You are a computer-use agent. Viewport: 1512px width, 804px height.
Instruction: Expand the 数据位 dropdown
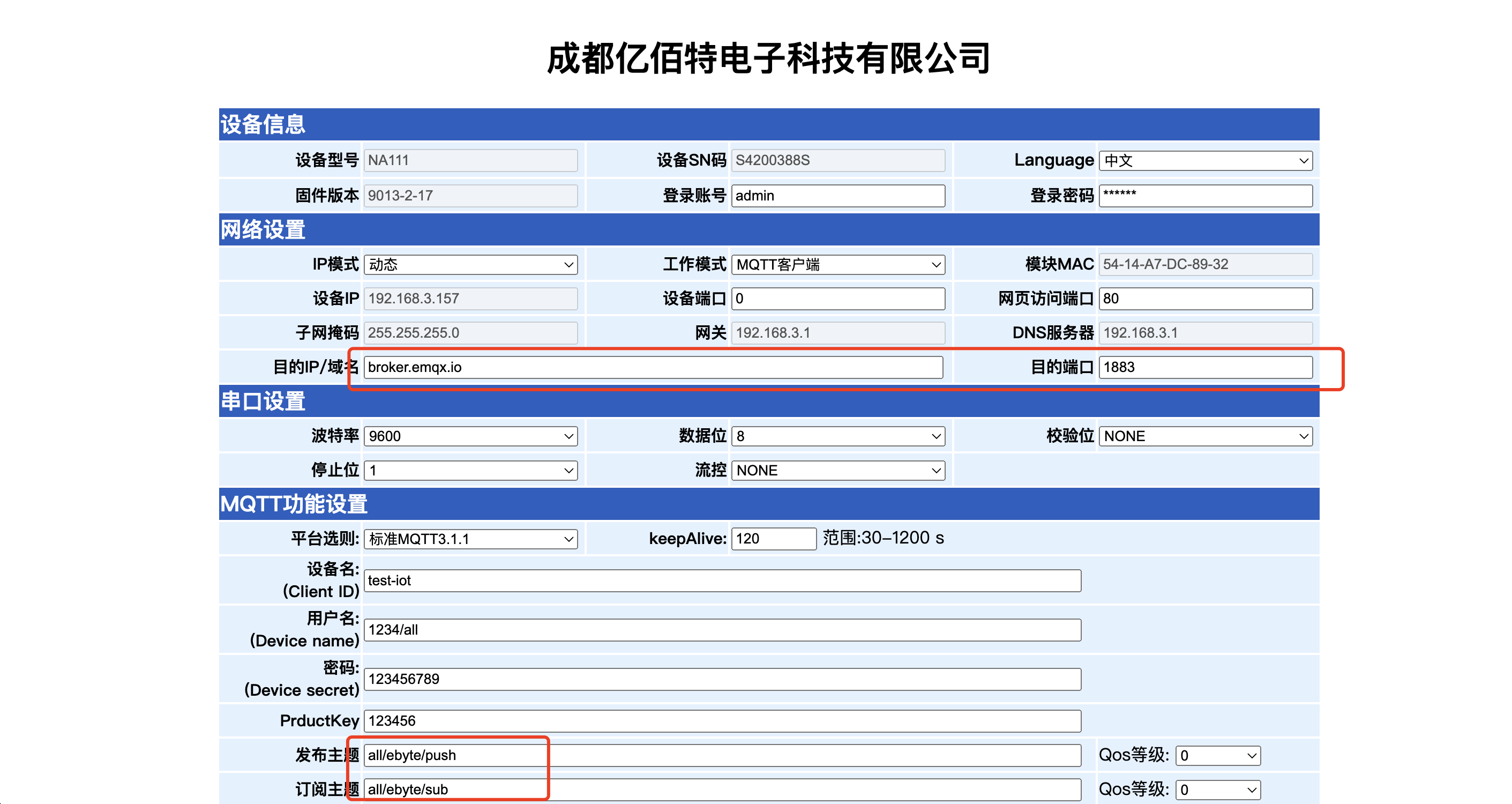[x=838, y=436]
